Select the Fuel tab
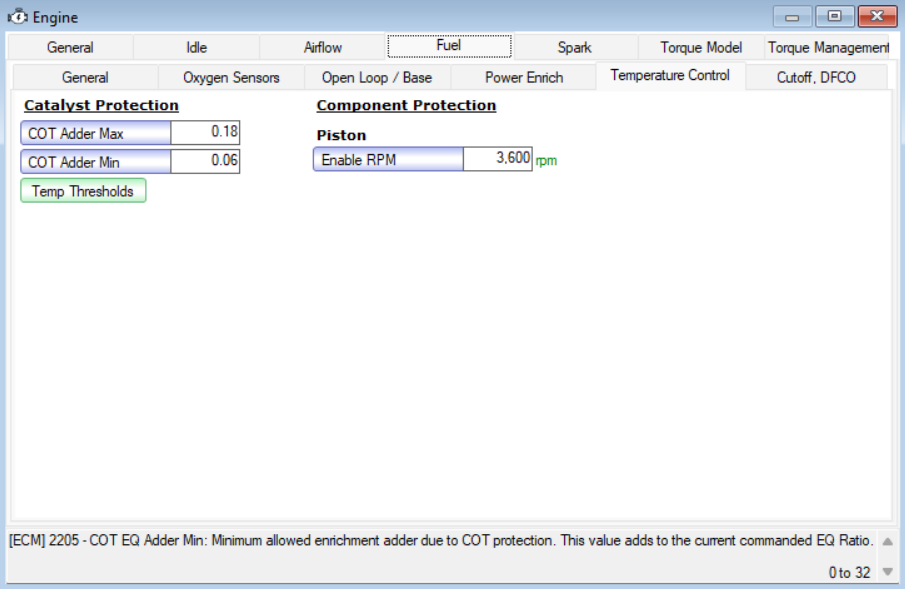The image size is (905, 589). click(449, 46)
